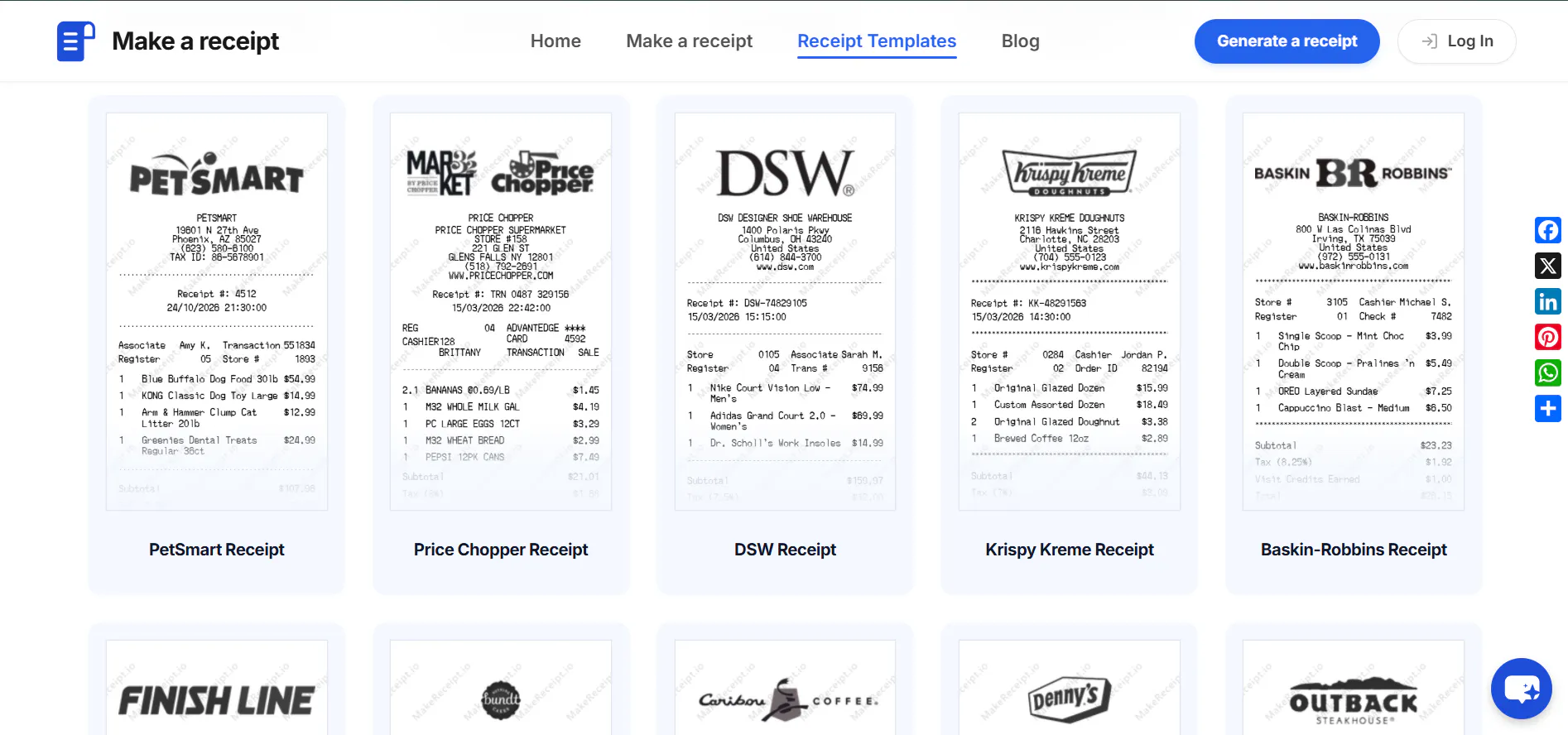Open Price Chopper receipt thumbnail
Viewport: 1568px width, 735px height.
501,311
